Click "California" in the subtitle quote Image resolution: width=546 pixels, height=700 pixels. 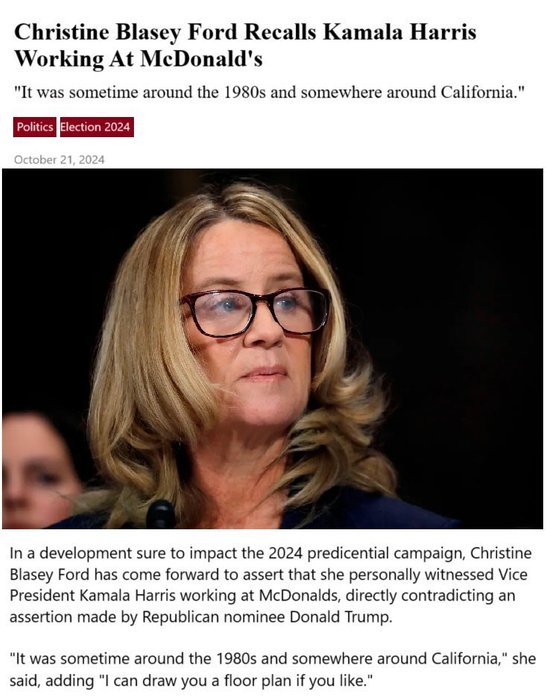click(x=477, y=92)
